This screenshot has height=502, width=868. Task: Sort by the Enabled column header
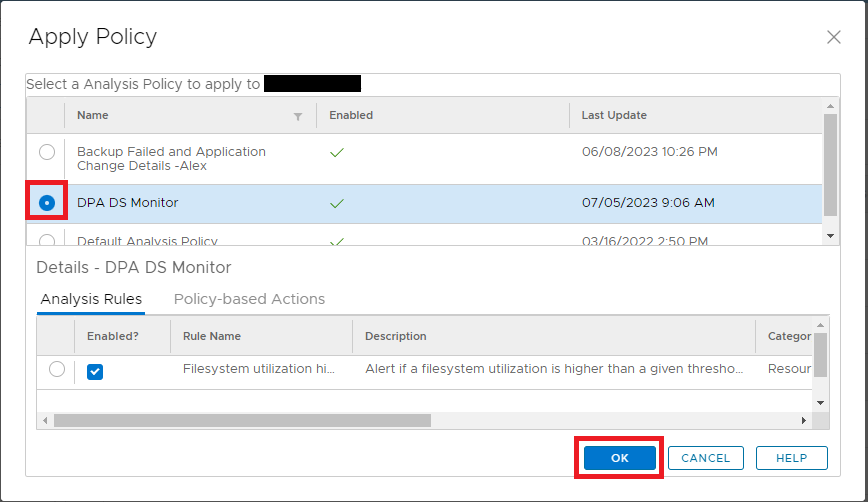pos(351,115)
